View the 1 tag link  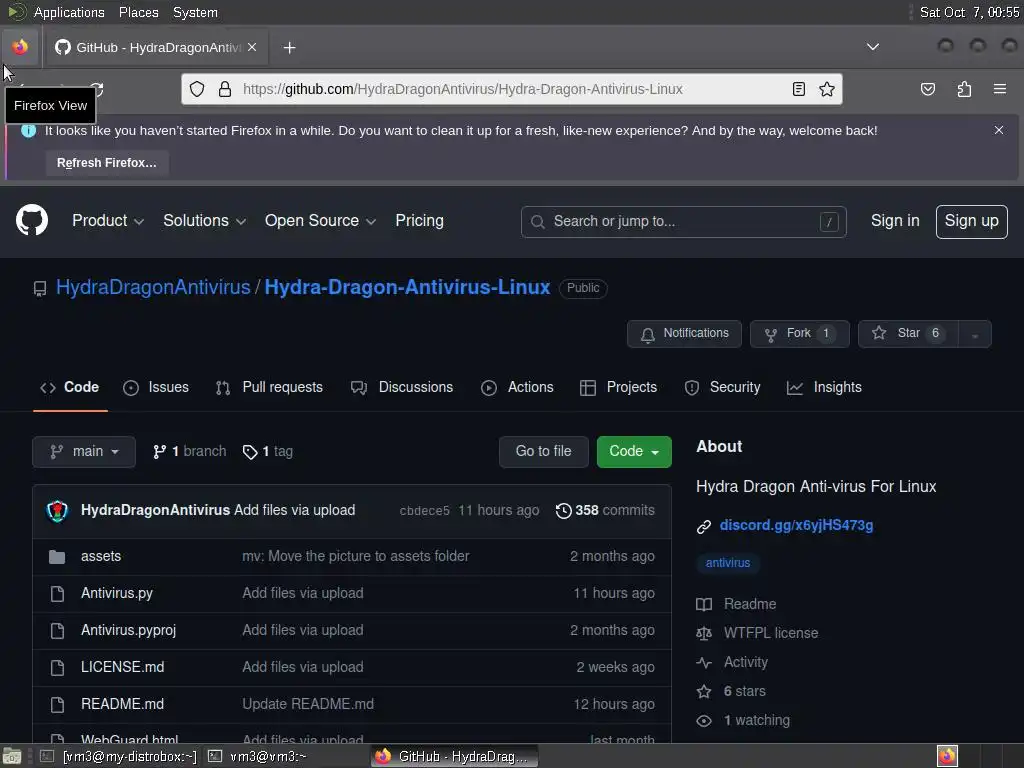268,451
